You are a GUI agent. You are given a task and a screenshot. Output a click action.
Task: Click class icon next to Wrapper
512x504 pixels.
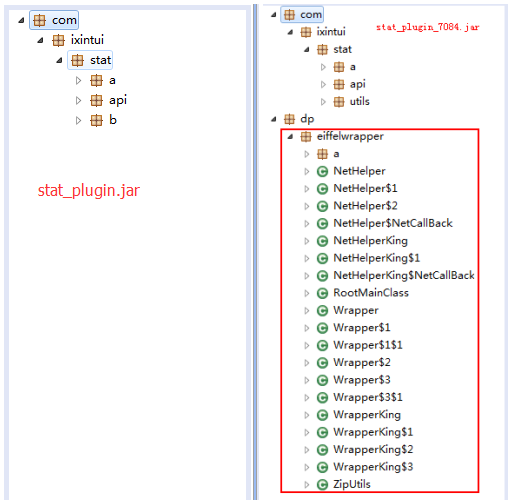(322, 311)
